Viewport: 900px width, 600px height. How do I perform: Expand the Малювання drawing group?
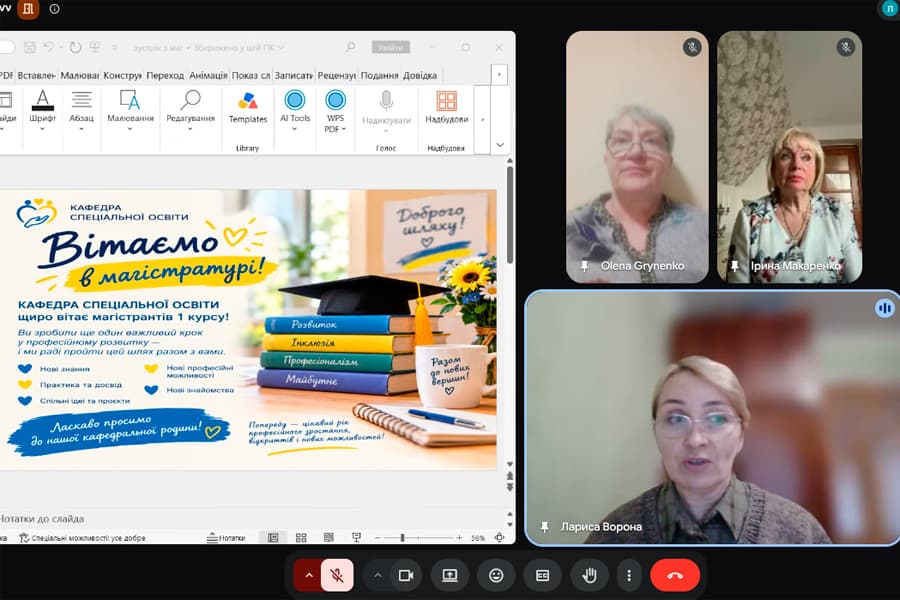[130, 110]
